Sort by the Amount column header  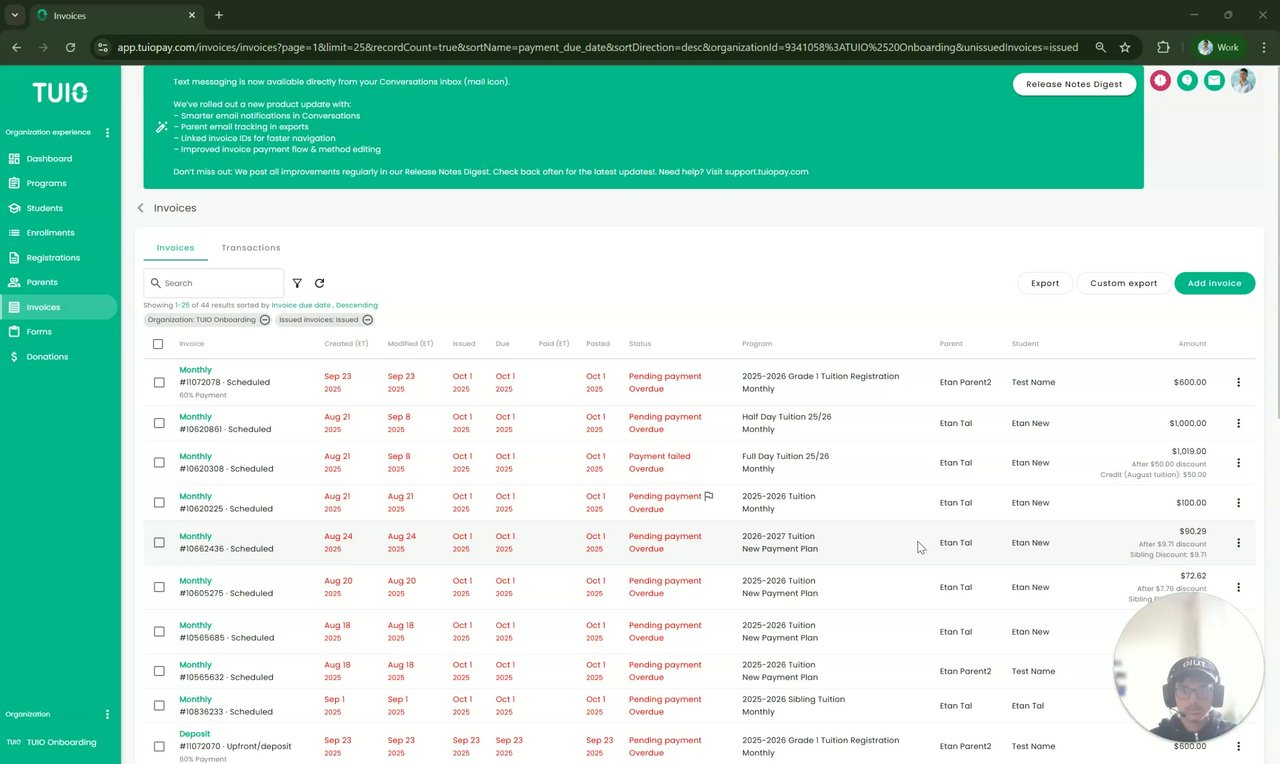(1192, 344)
